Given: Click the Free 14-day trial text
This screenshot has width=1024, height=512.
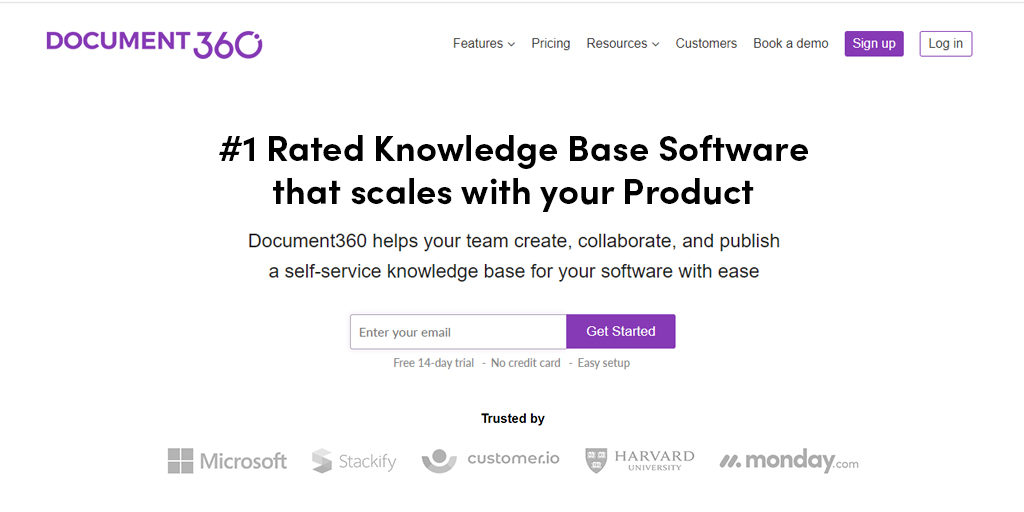Looking at the screenshot, I should 433,363.
